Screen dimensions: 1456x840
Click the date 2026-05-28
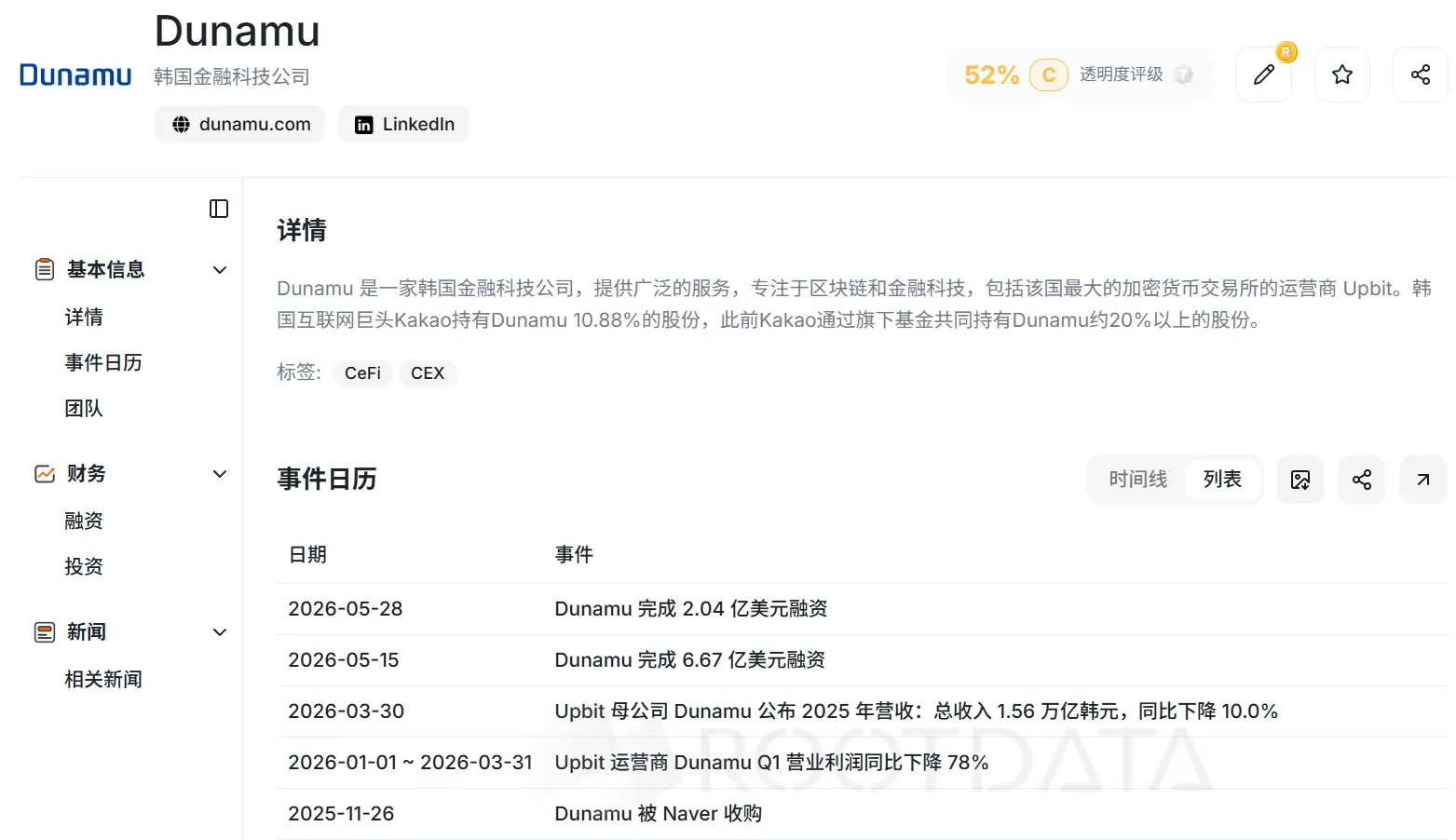pos(346,609)
